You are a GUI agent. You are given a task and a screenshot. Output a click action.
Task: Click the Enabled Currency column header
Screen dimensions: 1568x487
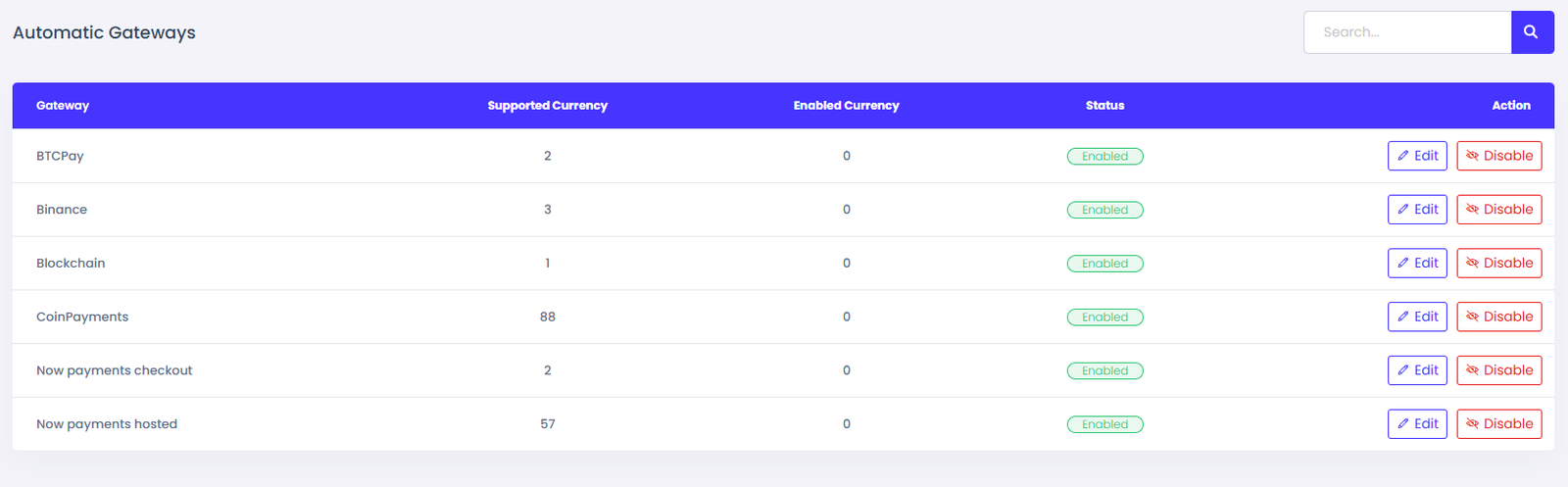pos(846,106)
